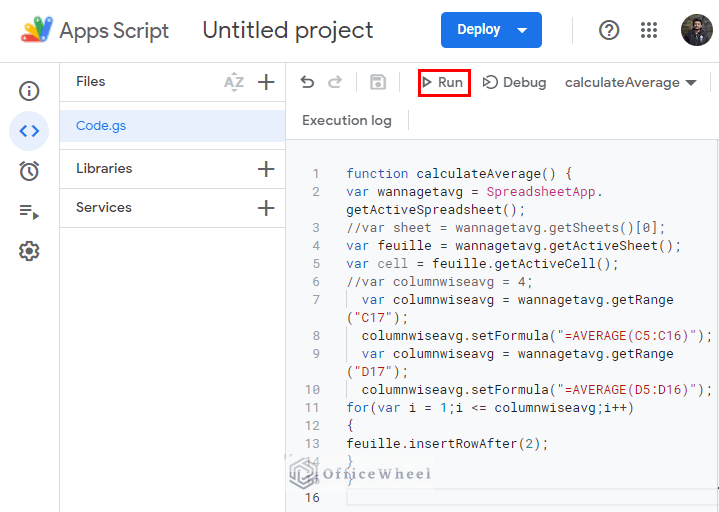Open Project Settings gear icon

tap(29, 251)
